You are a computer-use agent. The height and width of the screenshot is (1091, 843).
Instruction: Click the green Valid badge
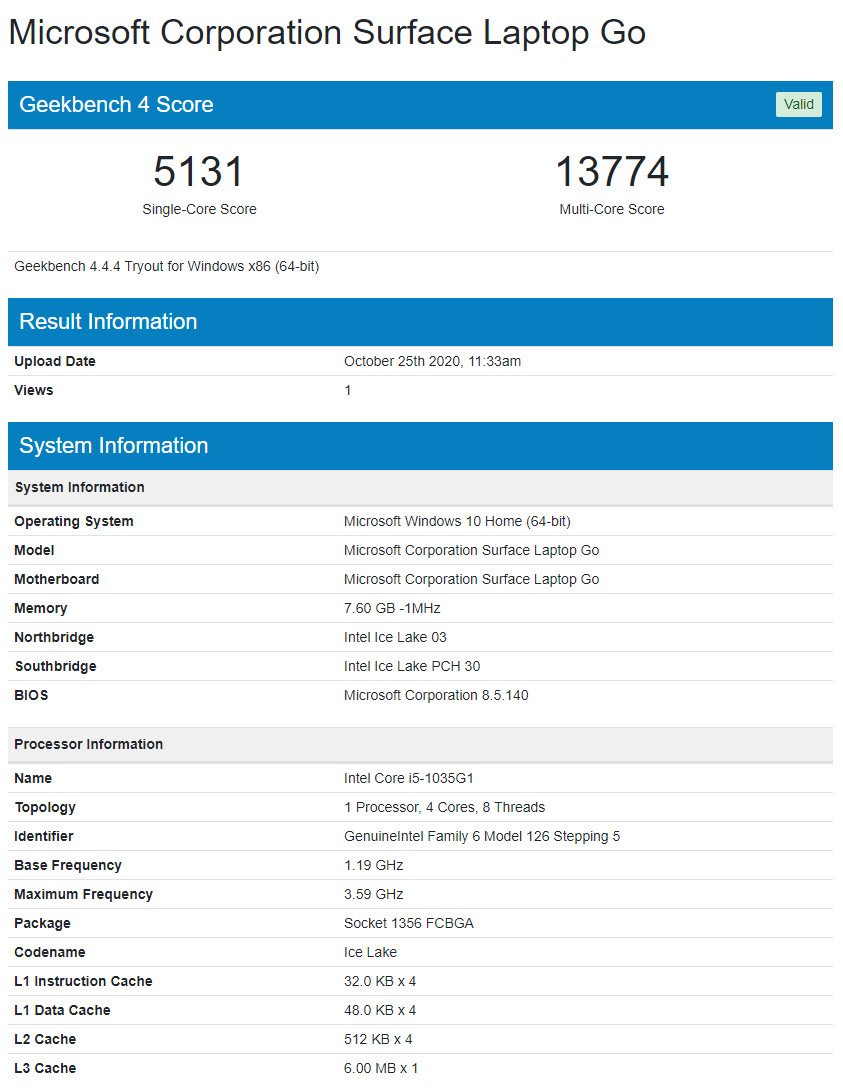(x=798, y=104)
